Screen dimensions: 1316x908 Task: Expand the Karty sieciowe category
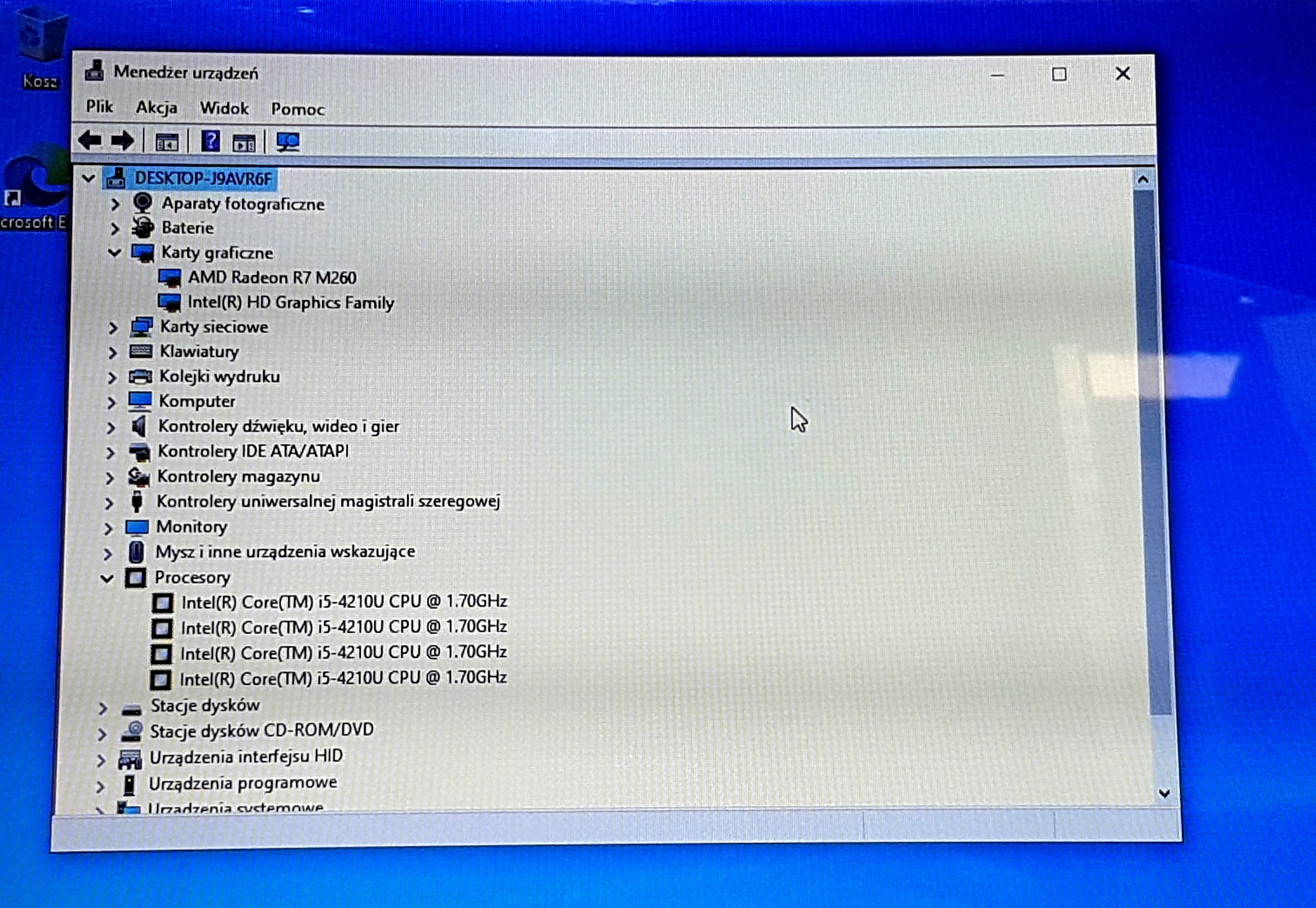tap(112, 328)
